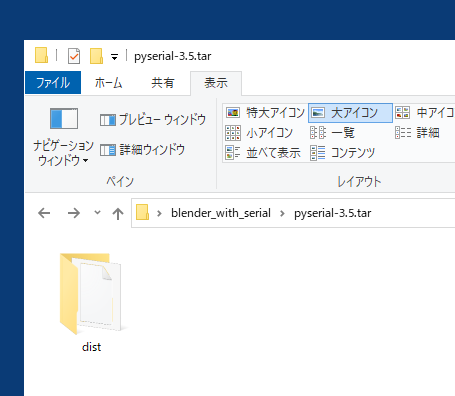This screenshot has height=396, width=455.
Task: Expand chevron before blender_with_serial breadcrumb
Action: 159,213
